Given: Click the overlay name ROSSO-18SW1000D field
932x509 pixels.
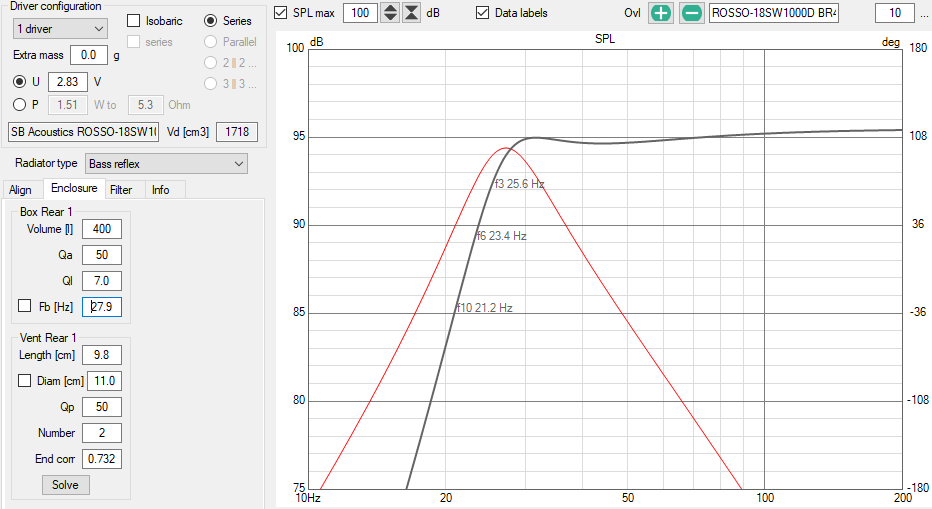Looking at the screenshot, I should pyautogui.click(x=774, y=12).
